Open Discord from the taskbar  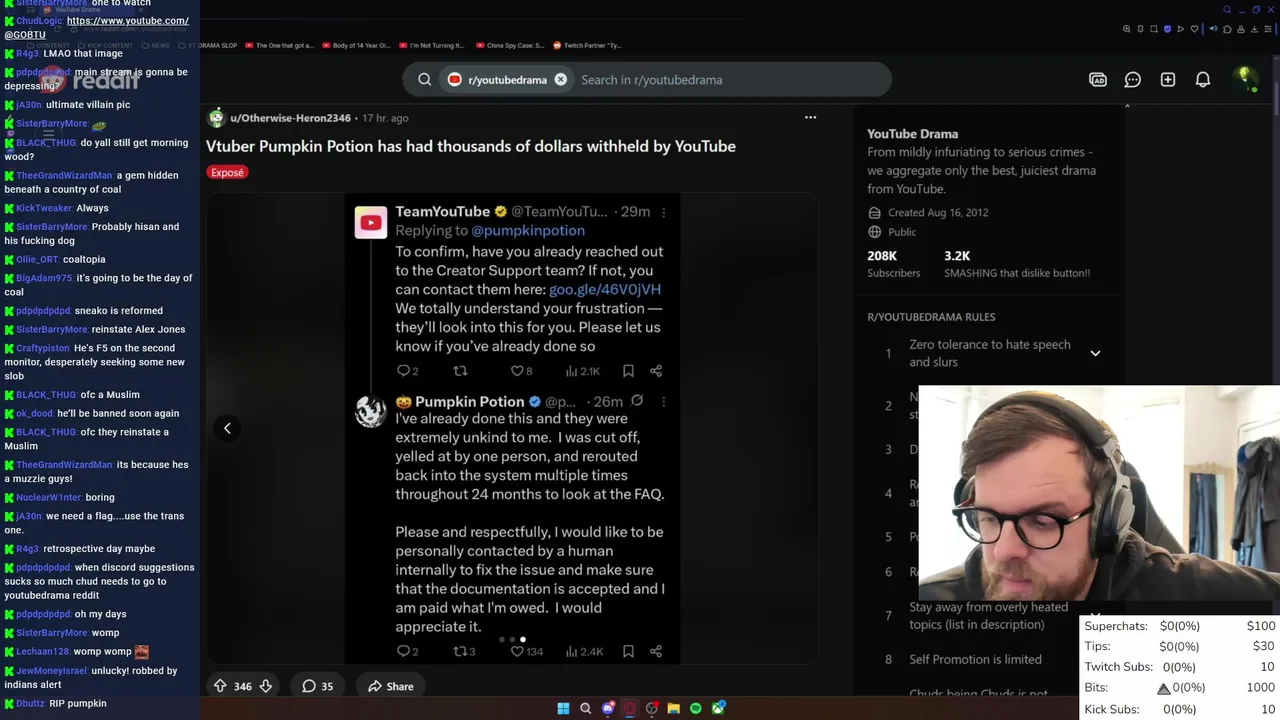pos(608,708)
